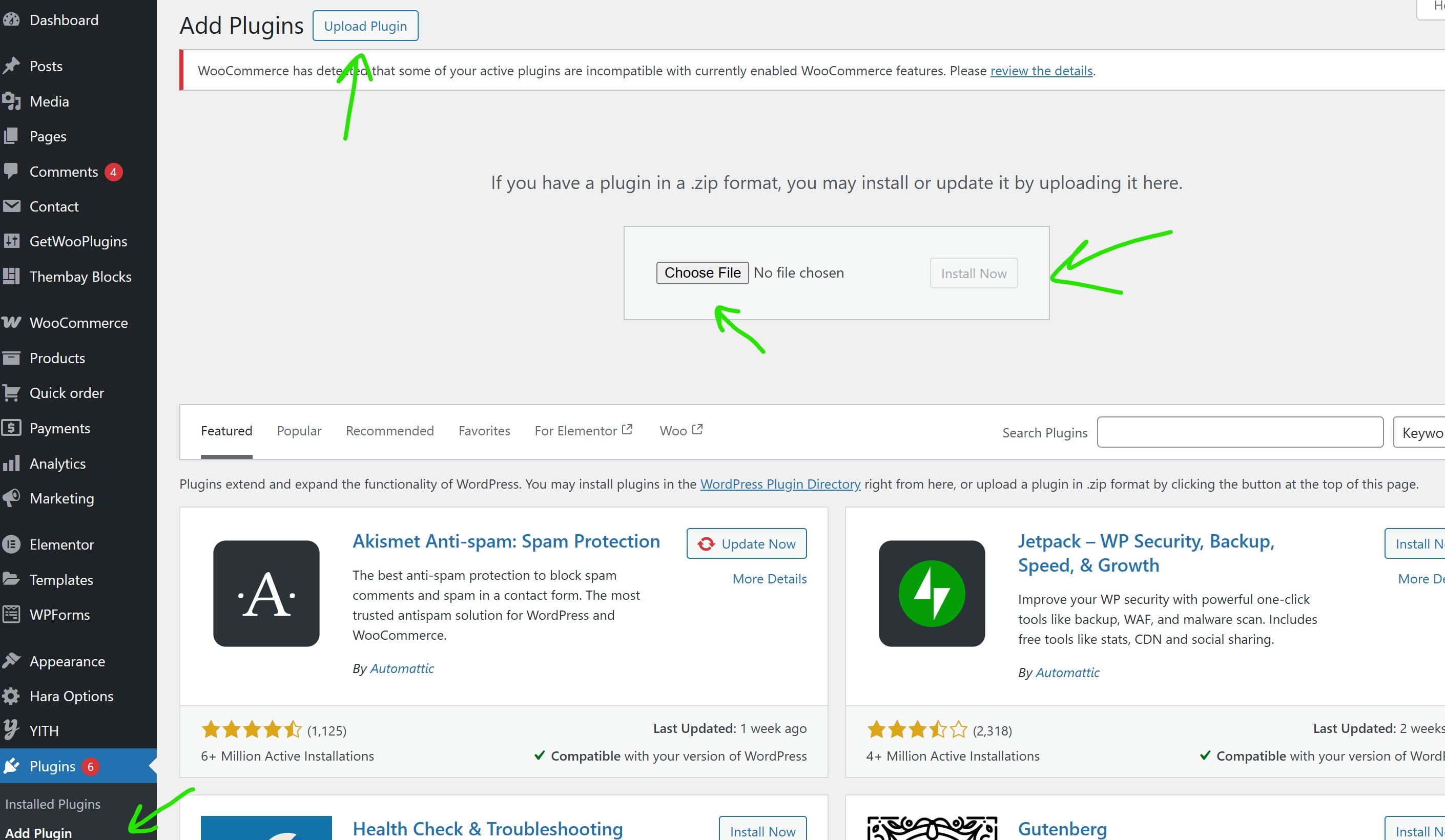The image size is (1445, 840).
Task: Click the Marketing megaphone icon
Action: [x=11, y=498]
